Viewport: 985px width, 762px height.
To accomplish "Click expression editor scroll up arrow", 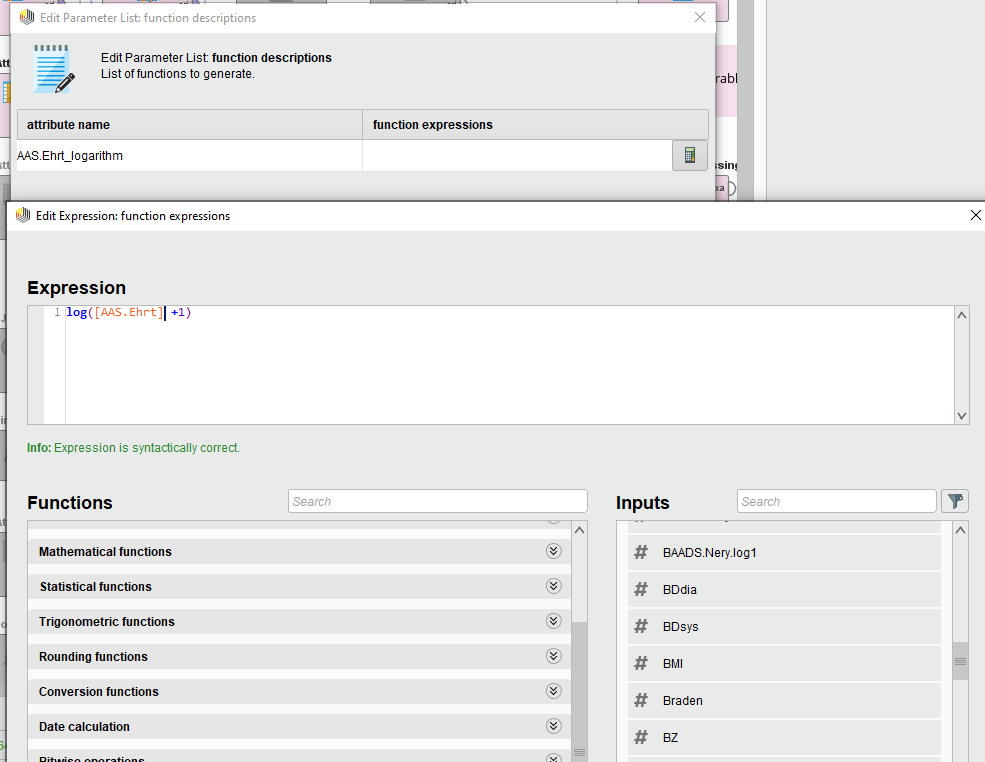I will click(x=961, y=315).
